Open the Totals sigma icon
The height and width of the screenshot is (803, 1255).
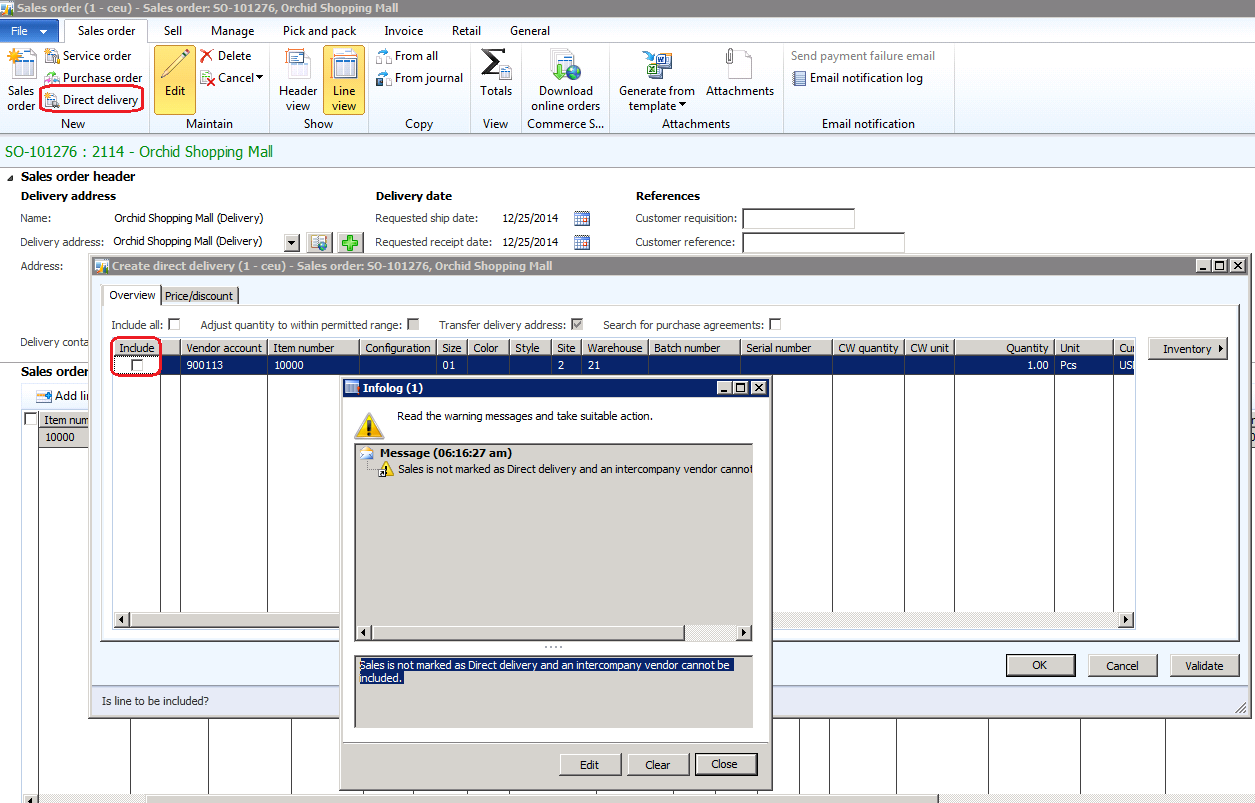(x=495, y=64)
